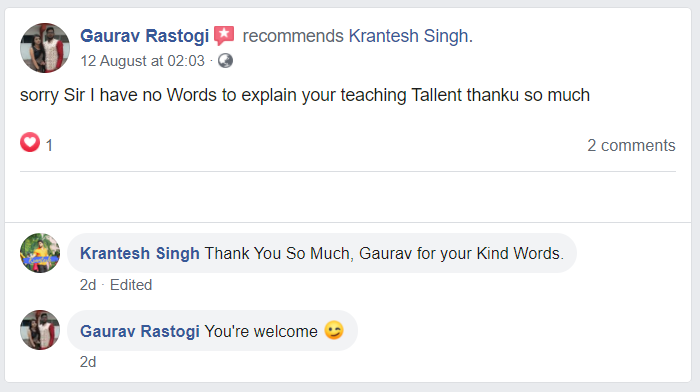Click the red recommendation star badge icon
The height and width of the screenshot is (392, 700).
pyautogui.click(x=224, y=36)
